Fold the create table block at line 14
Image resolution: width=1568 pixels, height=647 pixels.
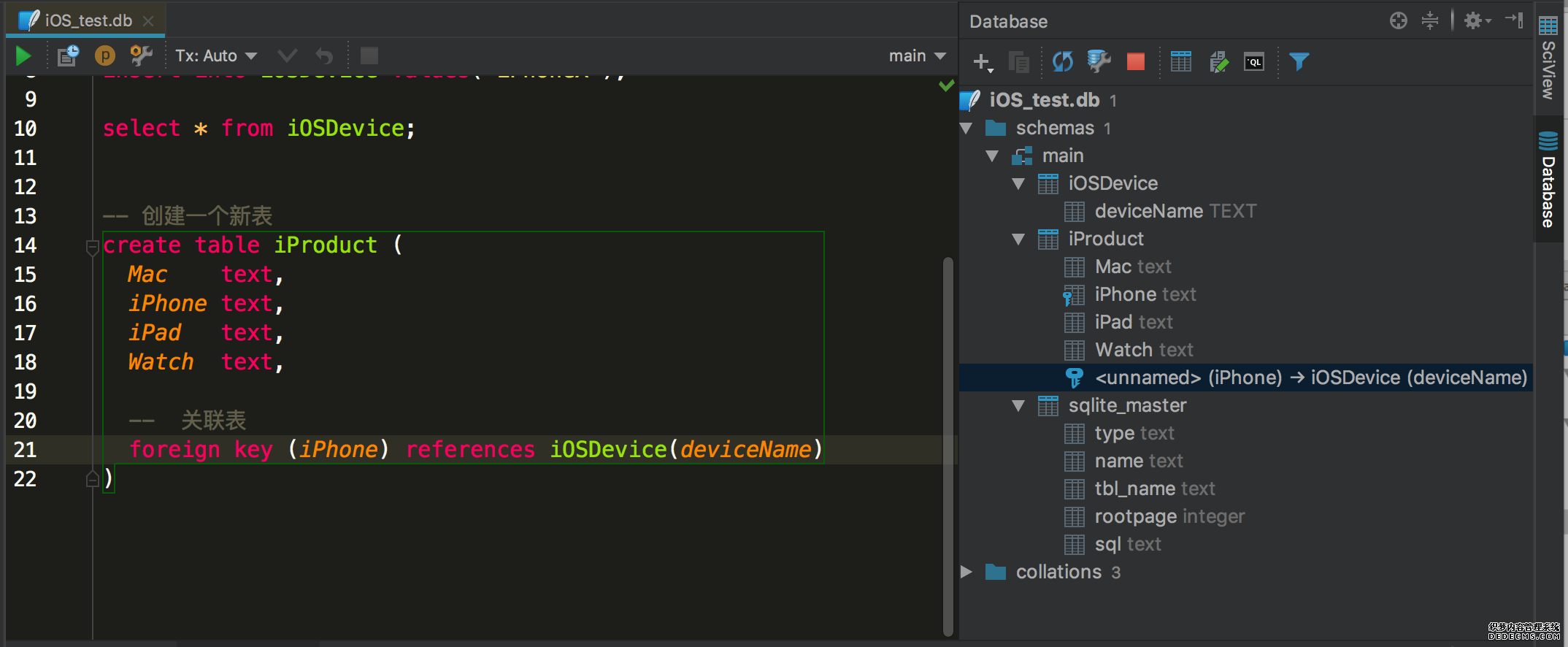pyautogui.click(x=92, y=247)
